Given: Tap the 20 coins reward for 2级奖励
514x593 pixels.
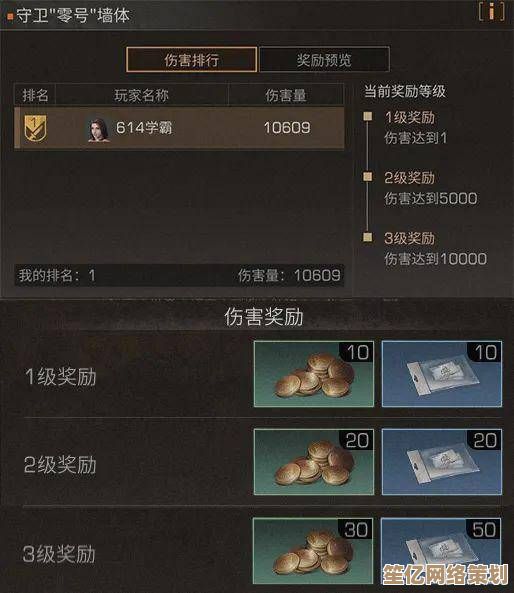Looking at the screenshot, I should 314,462.
